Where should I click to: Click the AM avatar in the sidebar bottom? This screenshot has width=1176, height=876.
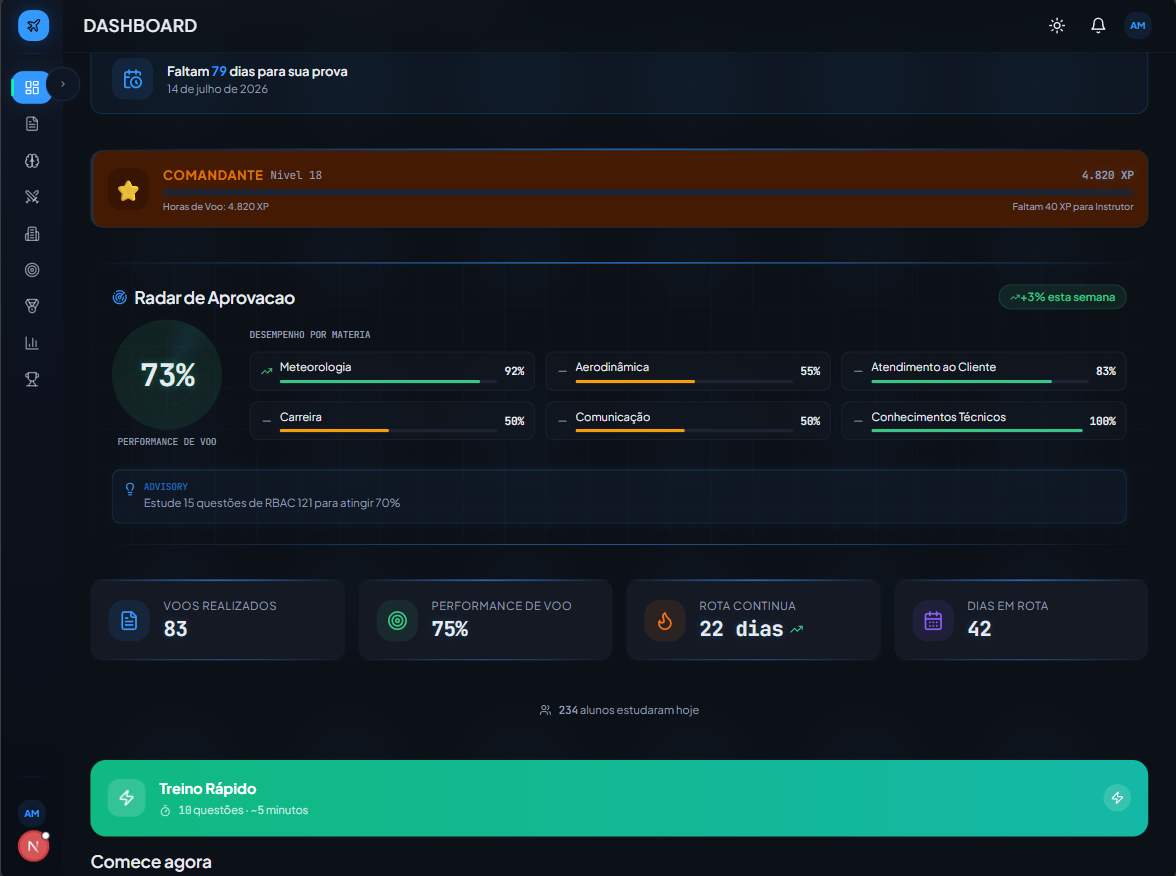(32, 813)
